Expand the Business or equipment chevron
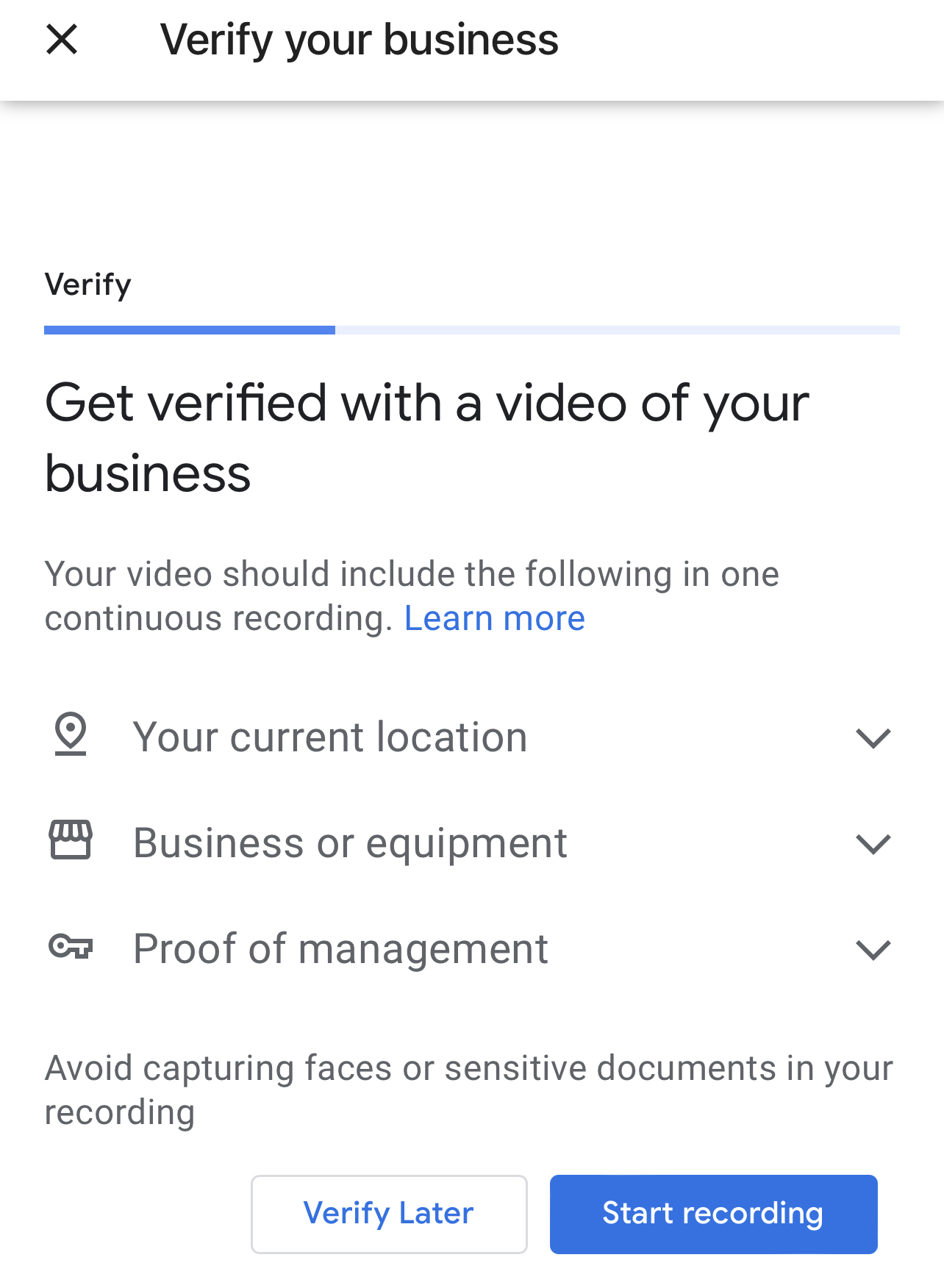Image resolution: width=944 pixels, height=1288 pixels. [x=873, y=844]
